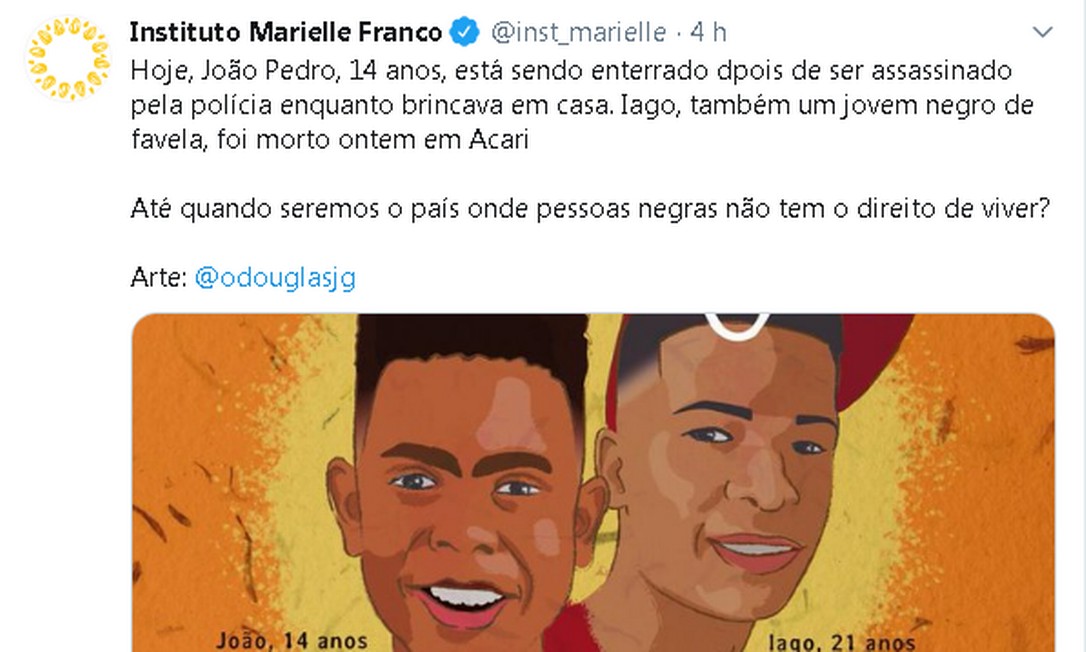Image resolution: width=1086 pixels, height=652 pixels.
Task: Select the 'João, 14 anos' caption
Action: click(292, 640)
